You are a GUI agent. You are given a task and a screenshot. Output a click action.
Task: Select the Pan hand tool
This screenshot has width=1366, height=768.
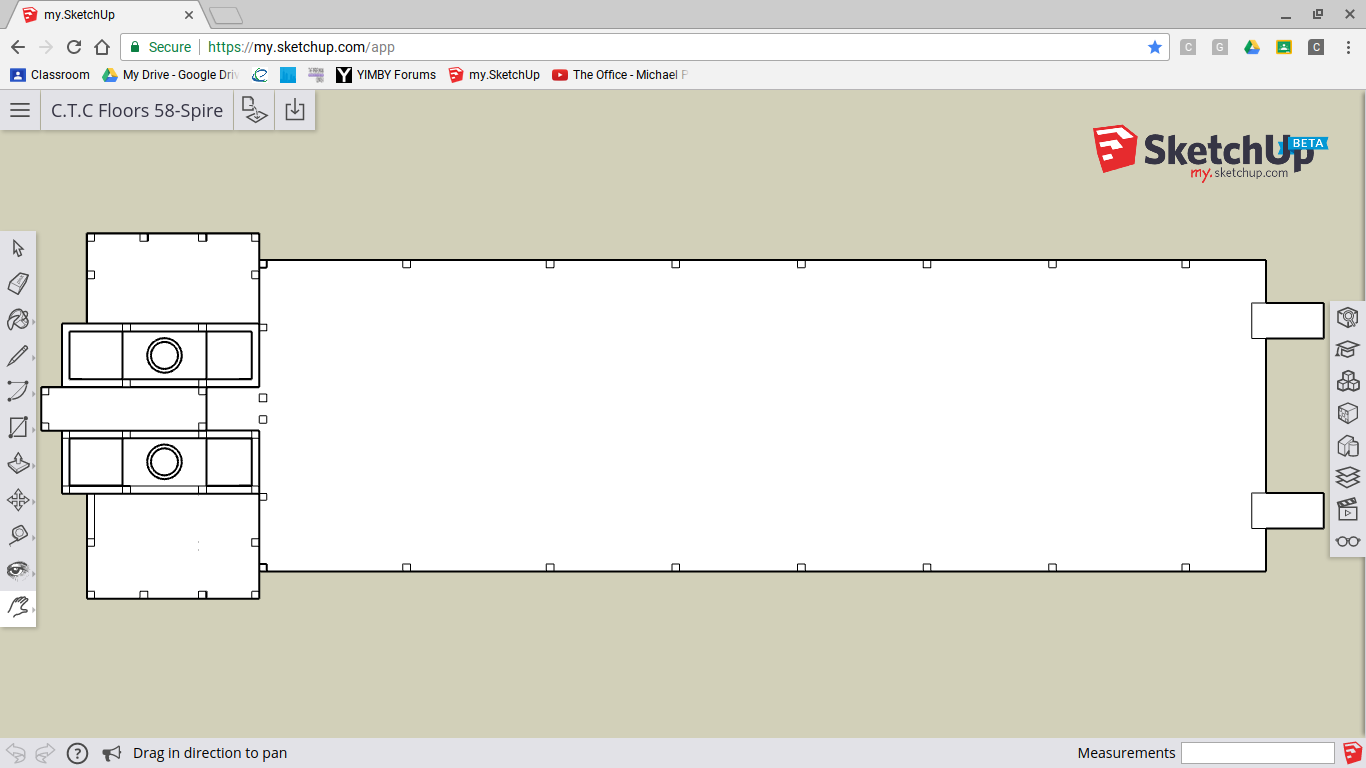click(18, 607)
